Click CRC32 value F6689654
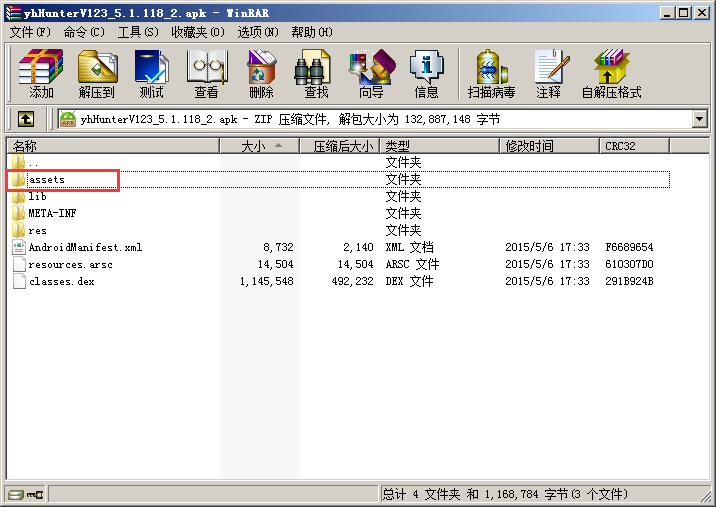 click(629, 247)
